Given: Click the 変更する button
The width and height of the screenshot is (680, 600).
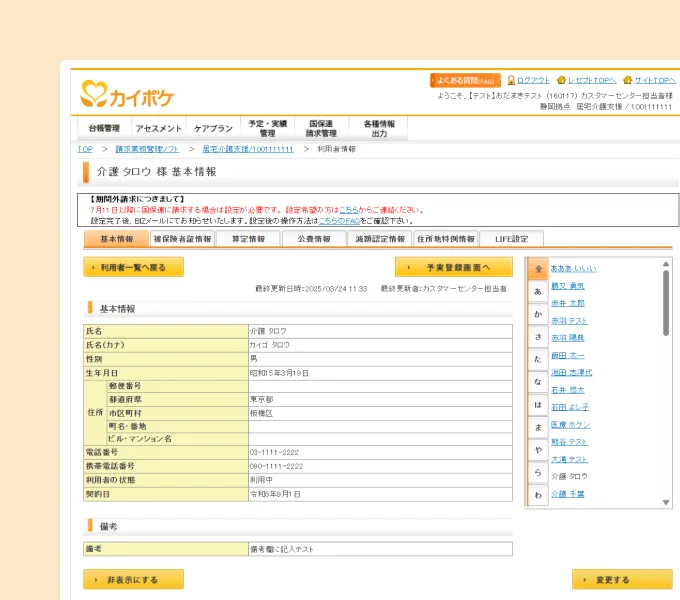Looking at the screenshot, I should (622, 579).
